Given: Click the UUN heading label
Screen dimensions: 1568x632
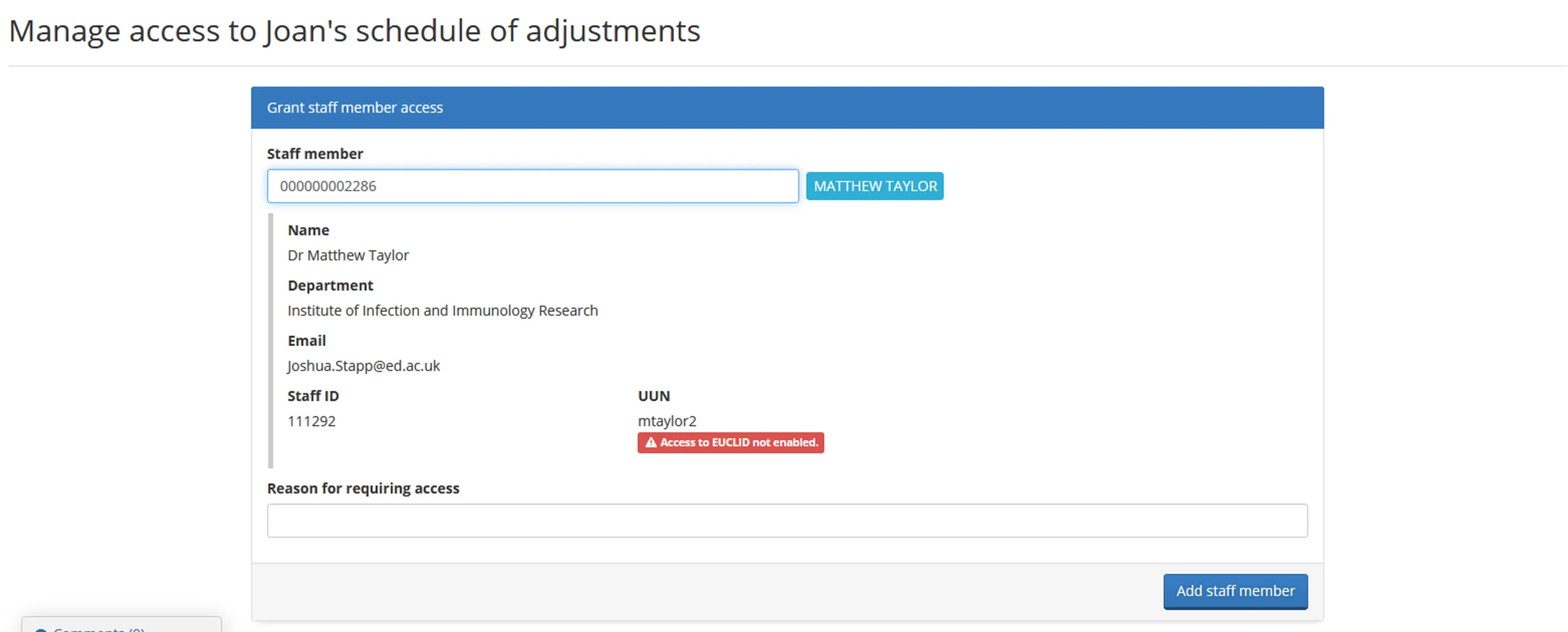Looking at the screenshot, I should [653, 396].
